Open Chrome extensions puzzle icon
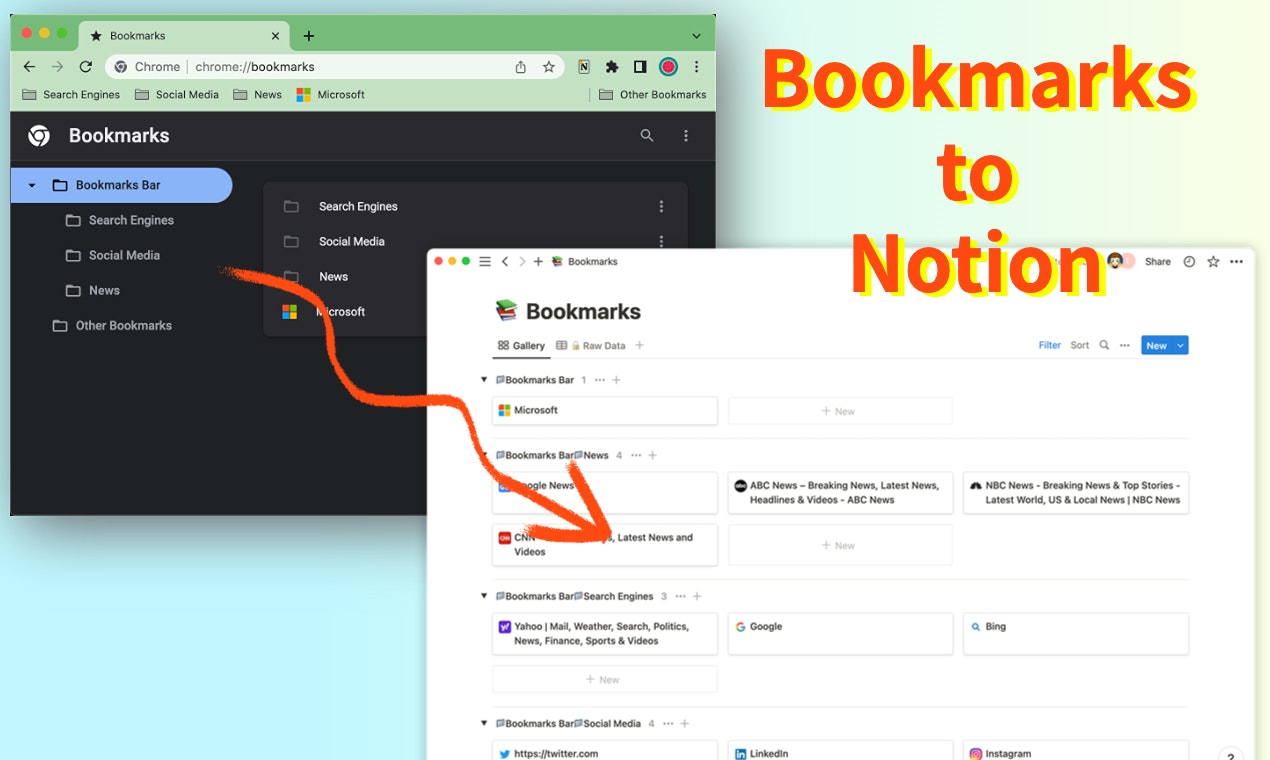Viewport: 1270px width, 760px height. pyautogui.click(x=612, y=67)
